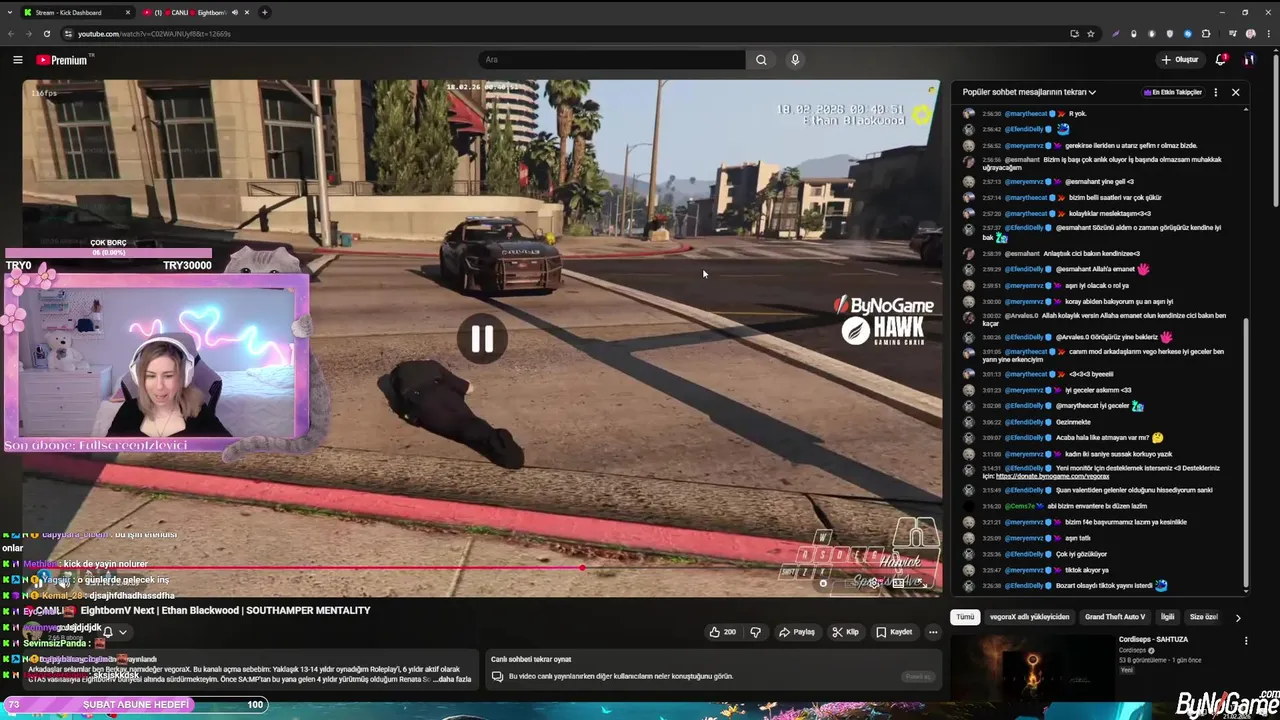Click Canlı sohbeti tekrar oynat heading
This screenshot has height=720, width=1280.
pos(531,659)
